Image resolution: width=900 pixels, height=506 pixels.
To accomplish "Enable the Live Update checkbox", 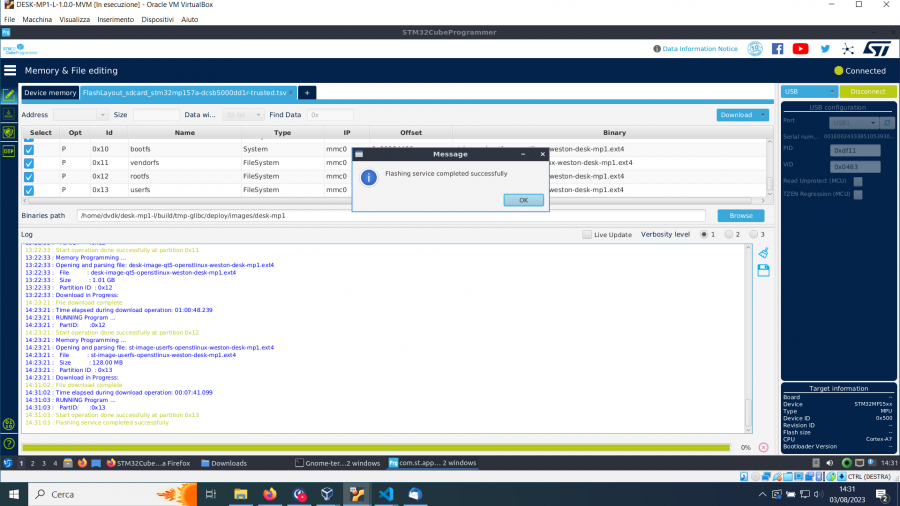I will (587, 234).
